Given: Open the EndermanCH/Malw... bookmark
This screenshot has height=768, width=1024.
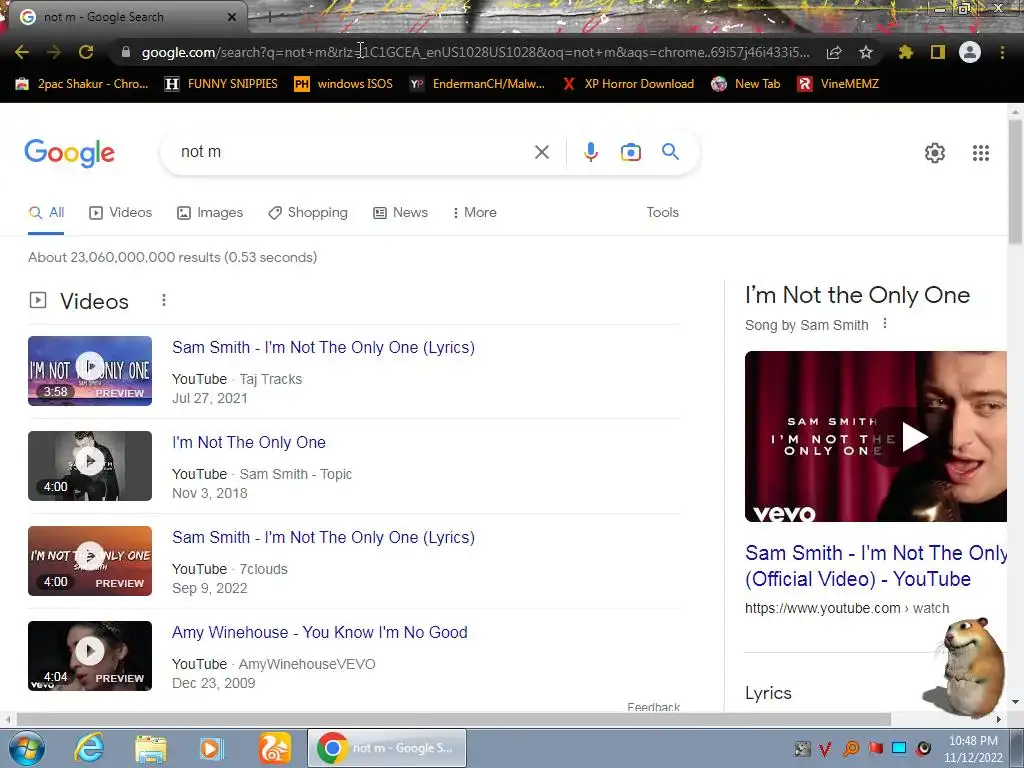Looking at the screenshot, I should (x=477, y=84).
